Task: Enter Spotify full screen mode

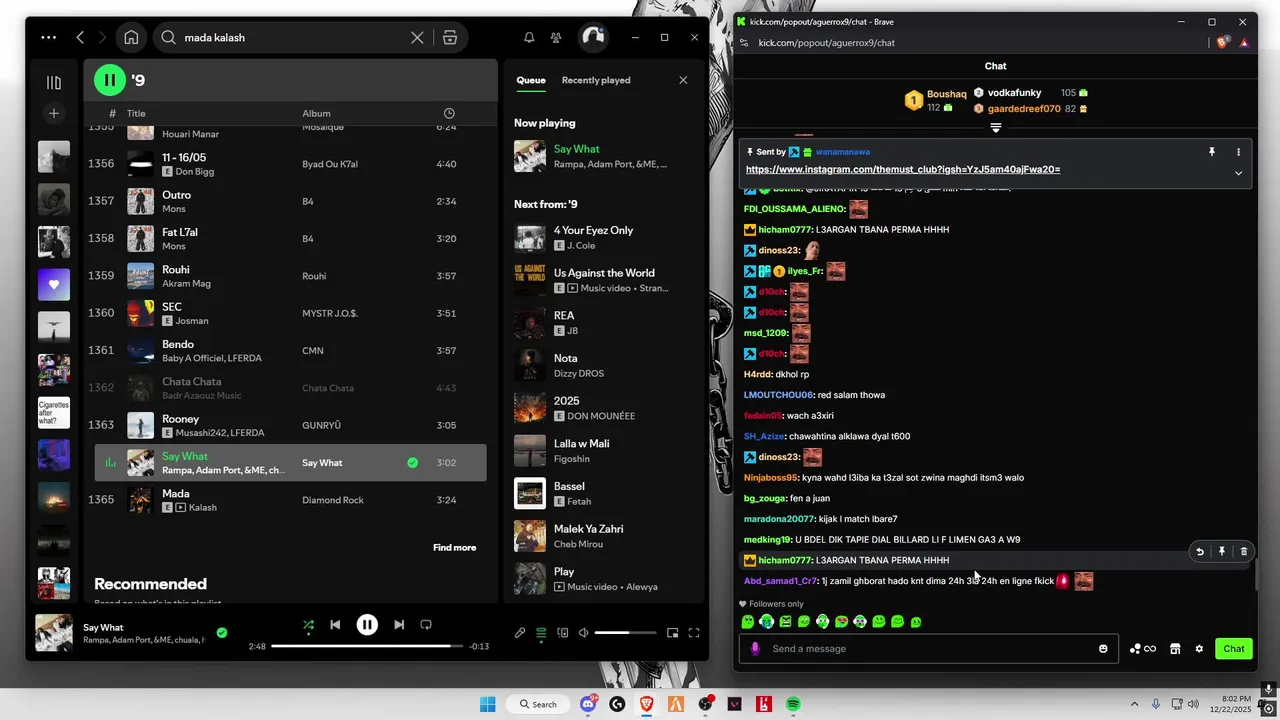Action: tap(694, 633)
